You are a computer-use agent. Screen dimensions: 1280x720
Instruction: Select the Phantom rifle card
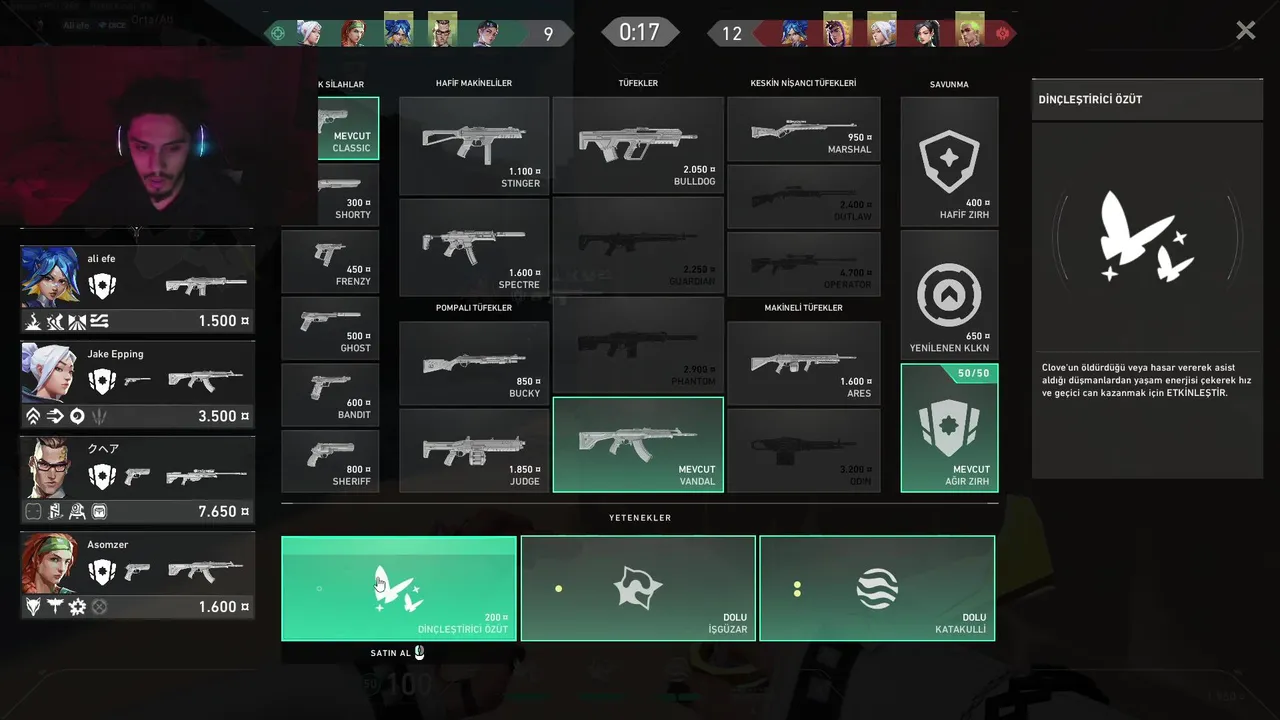(x=638, y=345)
